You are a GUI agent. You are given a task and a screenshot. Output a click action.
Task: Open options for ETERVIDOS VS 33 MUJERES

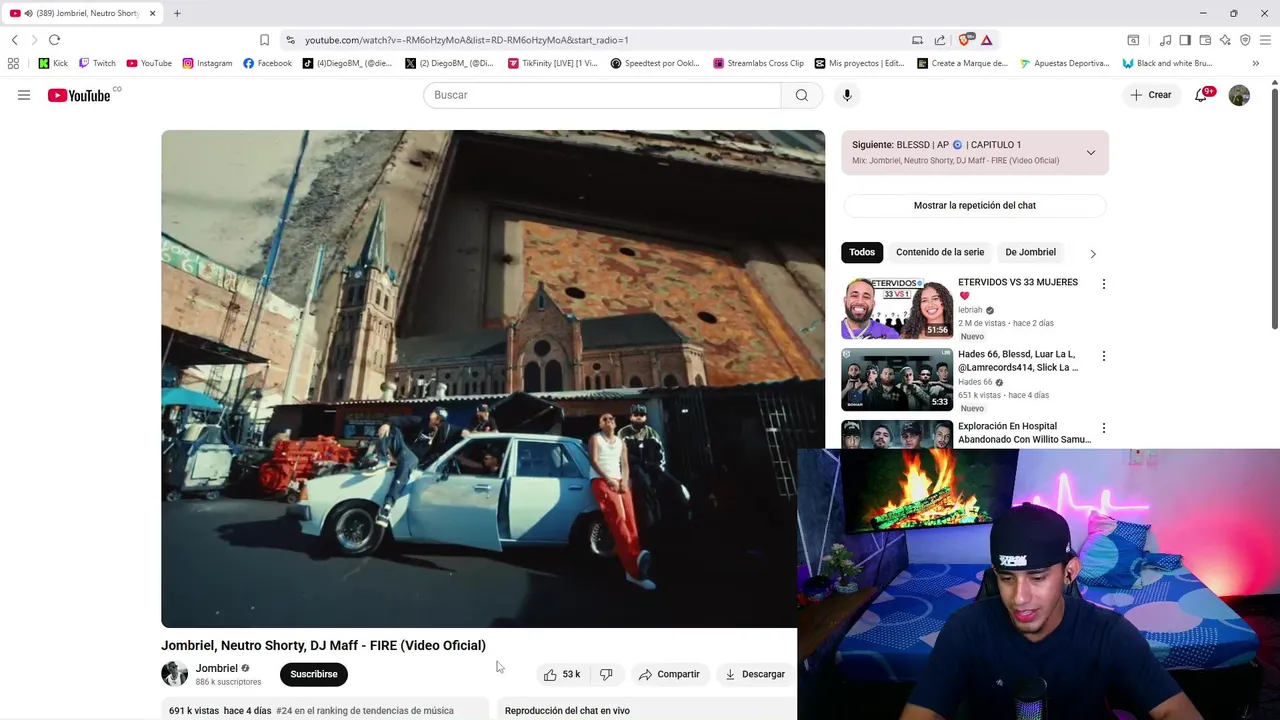(x=1104, y=284)
